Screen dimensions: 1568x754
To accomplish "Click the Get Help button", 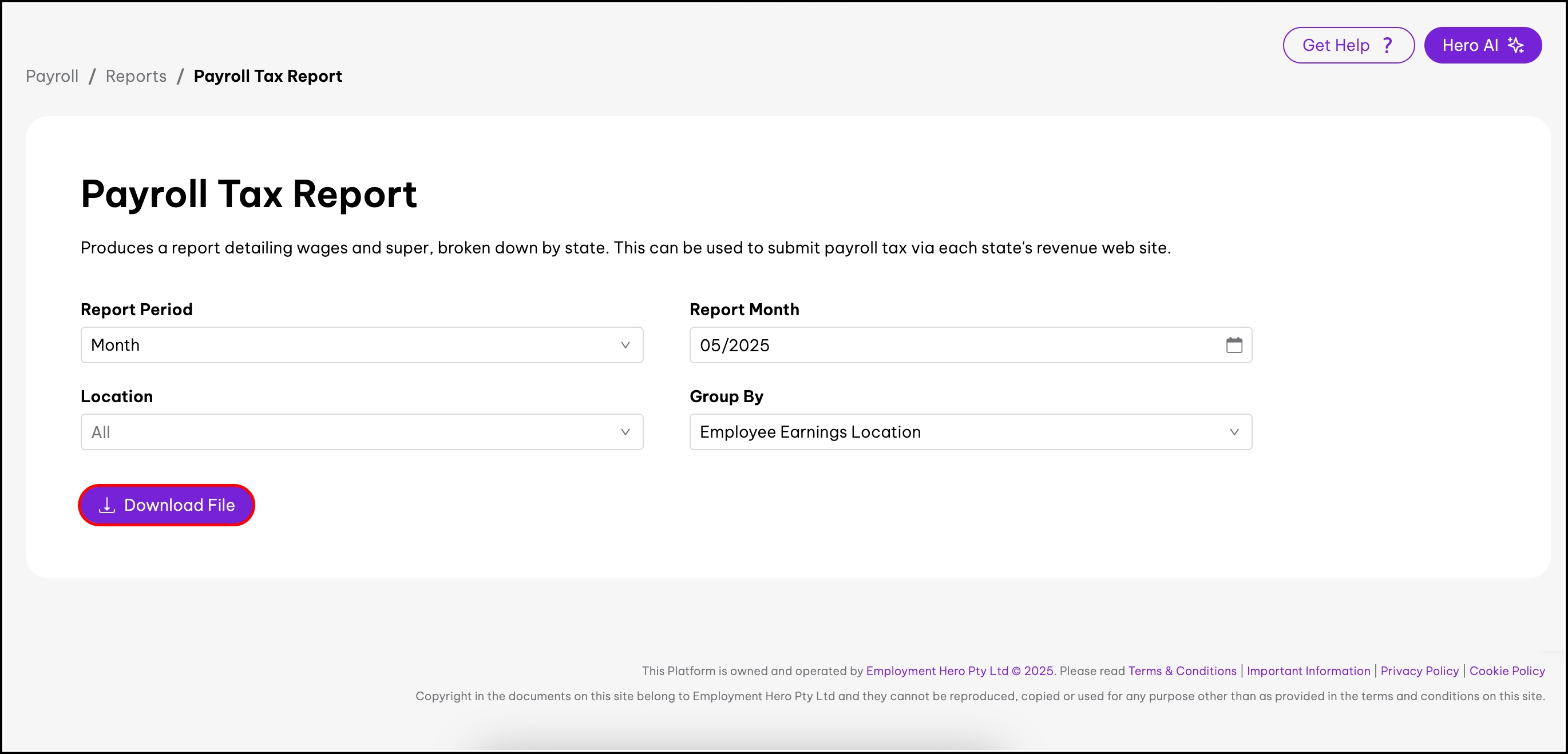I will (x=1348, y=45).
